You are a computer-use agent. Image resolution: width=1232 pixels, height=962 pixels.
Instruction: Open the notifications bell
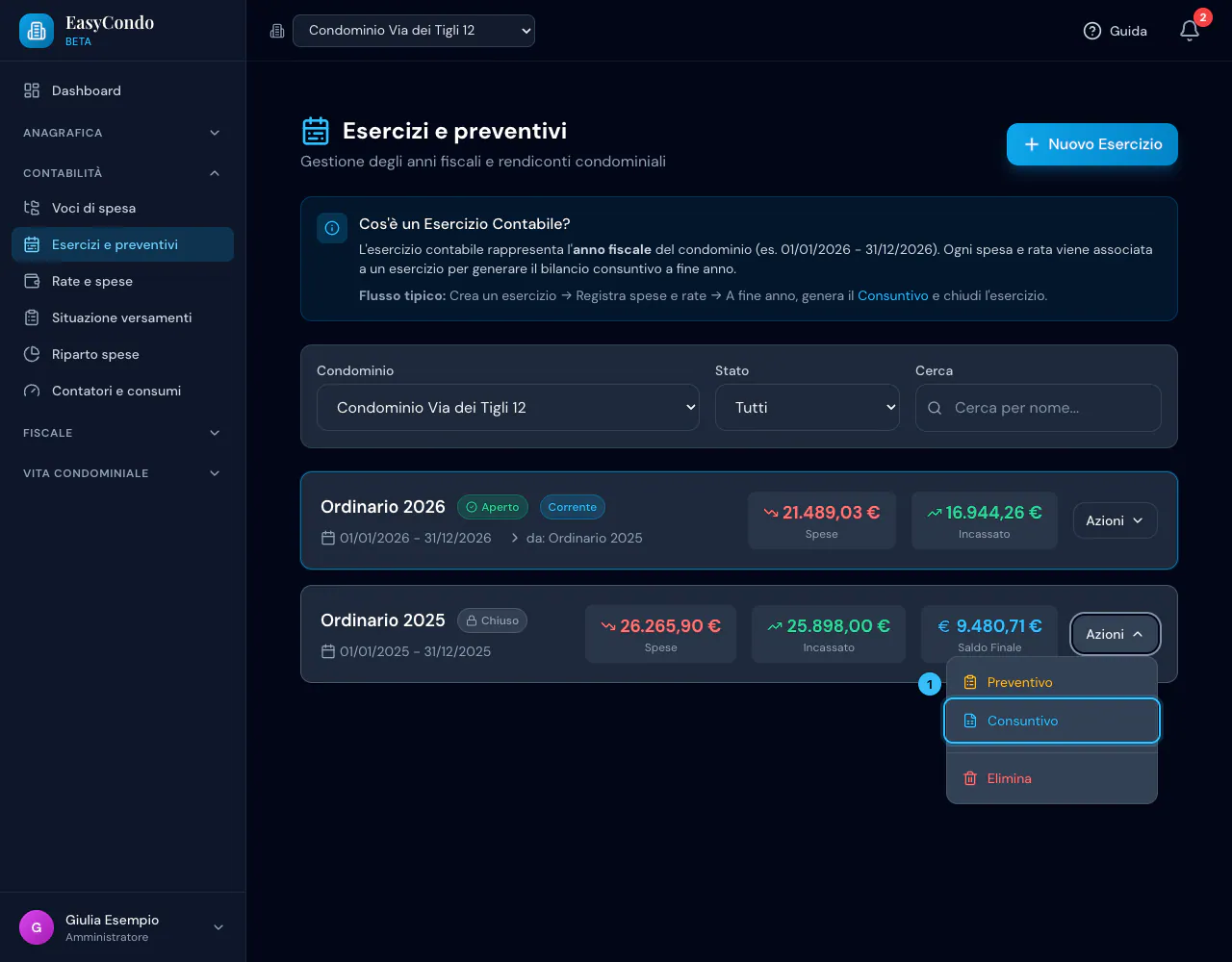pyautogui.click(x=1190, y=31)
